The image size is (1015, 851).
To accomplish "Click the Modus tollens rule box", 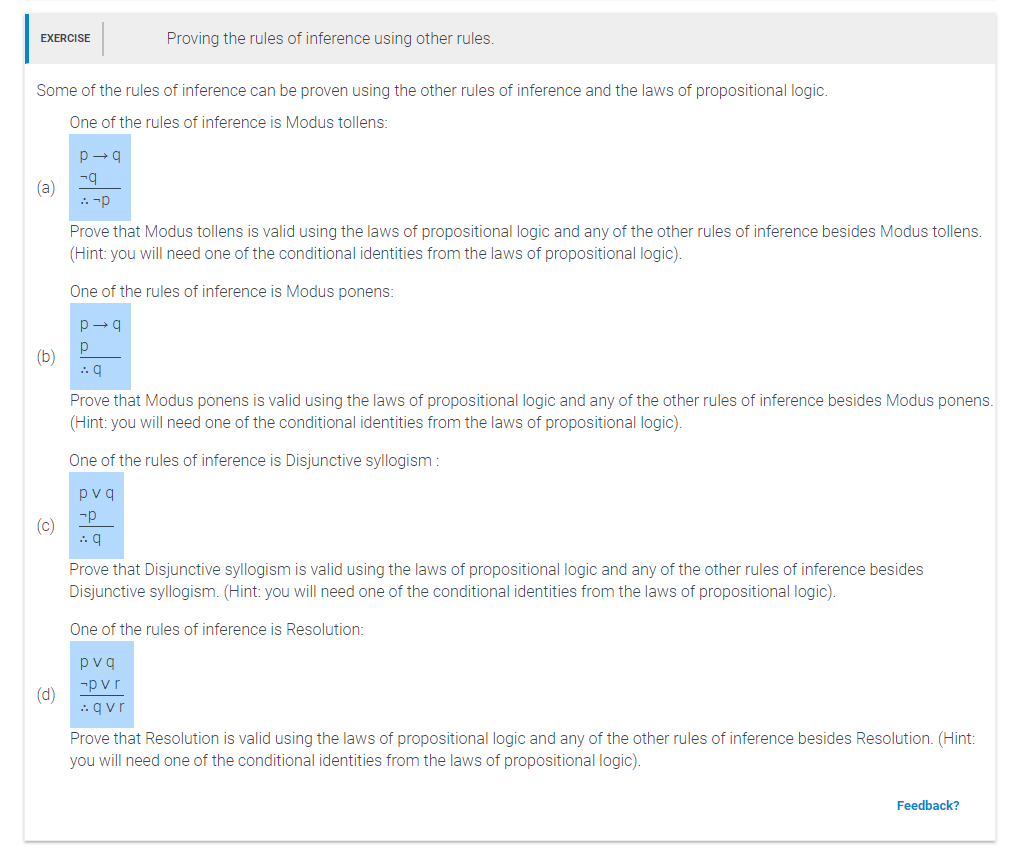I will coord(100,177).
